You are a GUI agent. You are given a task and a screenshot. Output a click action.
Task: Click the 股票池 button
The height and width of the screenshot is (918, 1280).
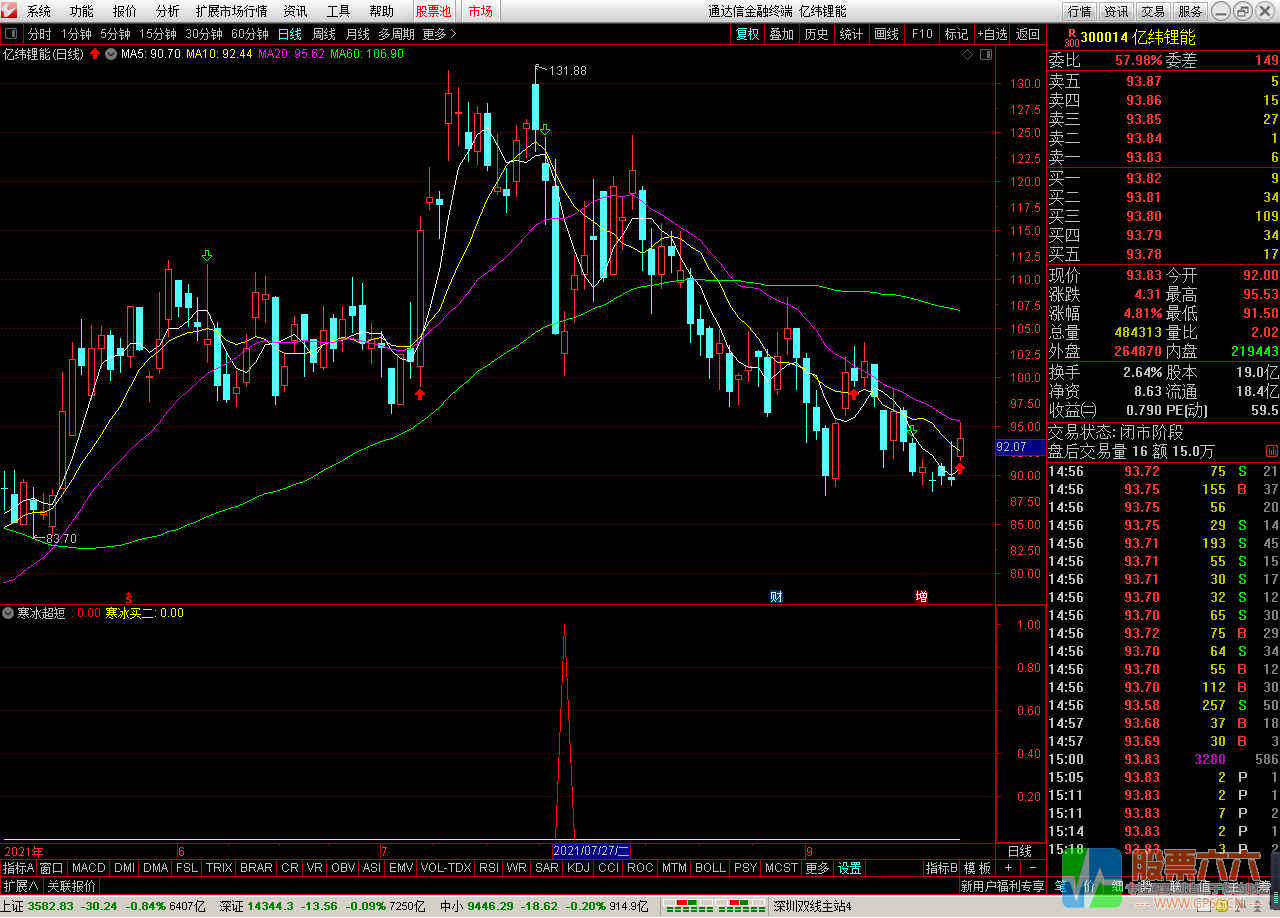coord(434,12)
